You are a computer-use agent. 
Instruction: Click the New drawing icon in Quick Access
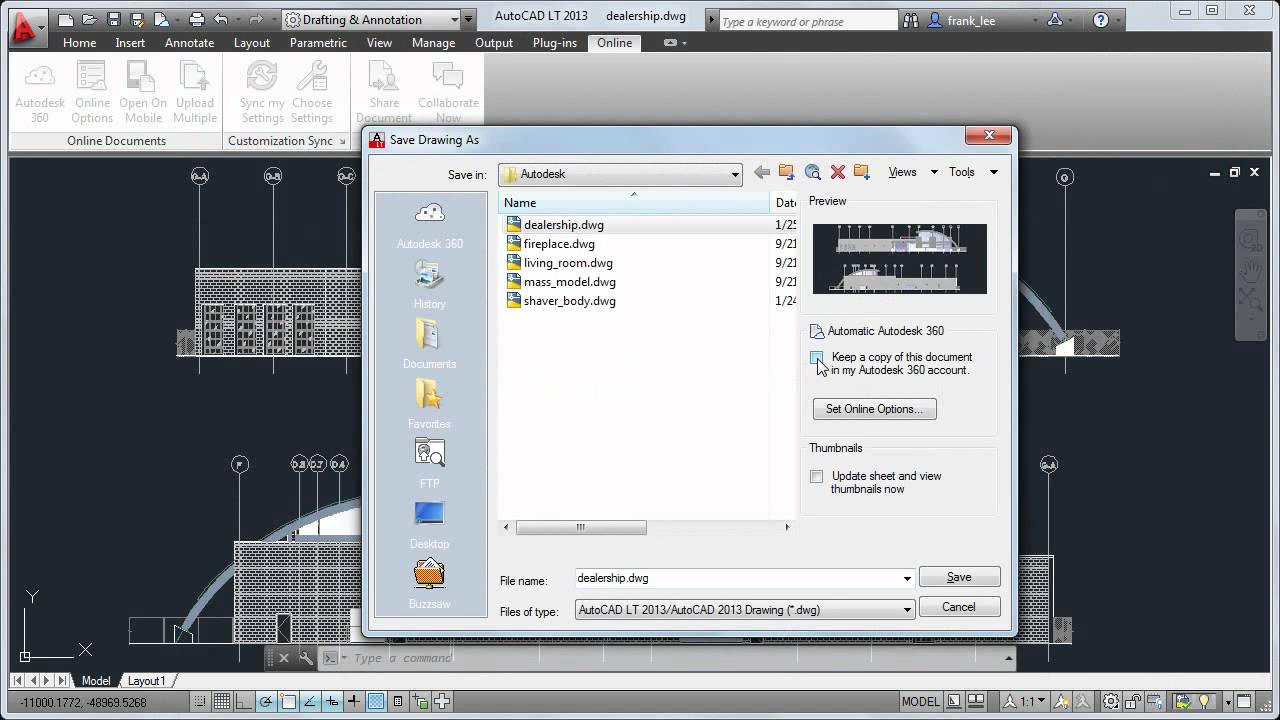click(x=65, y=19)
